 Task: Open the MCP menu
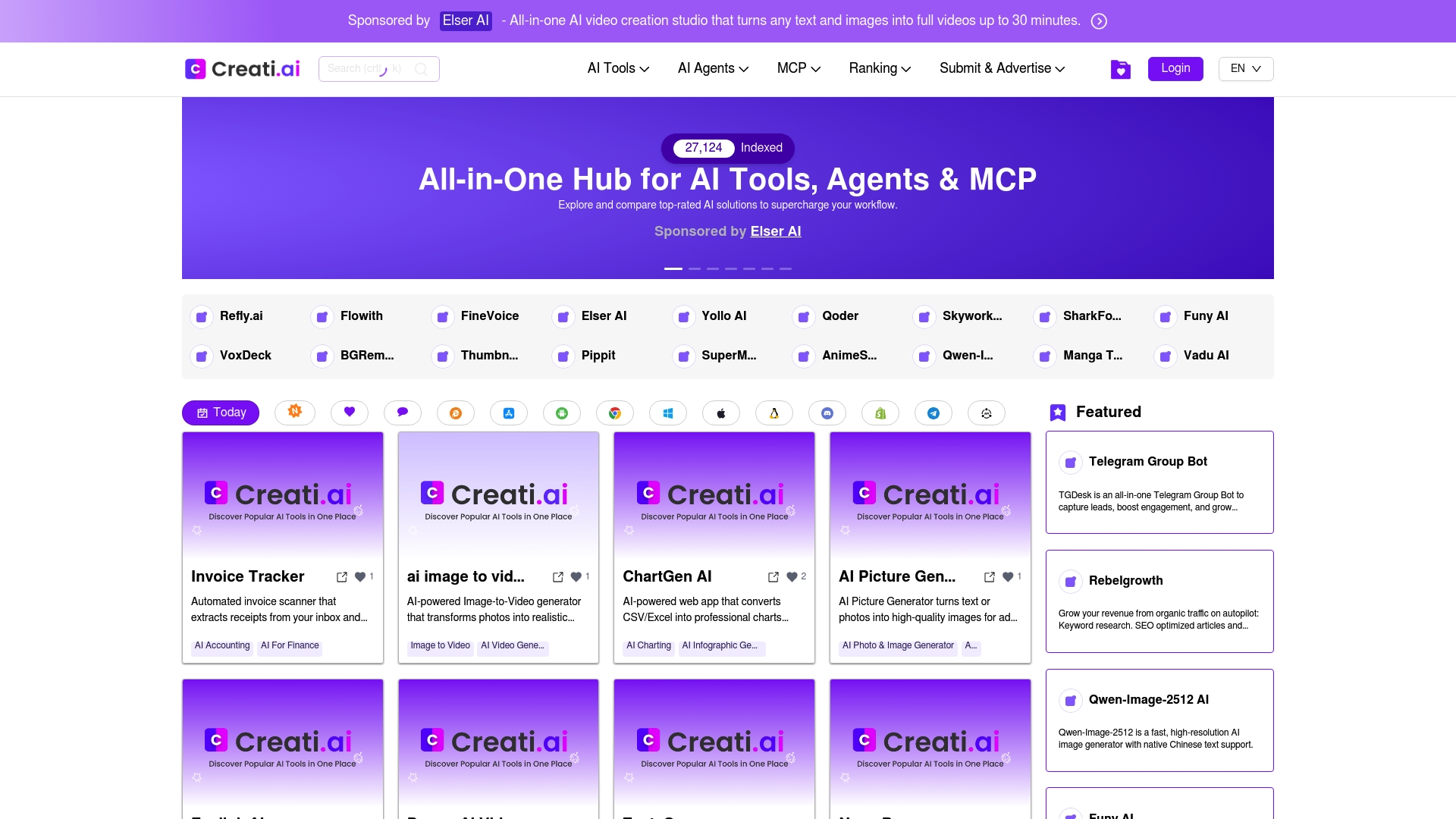798,68
